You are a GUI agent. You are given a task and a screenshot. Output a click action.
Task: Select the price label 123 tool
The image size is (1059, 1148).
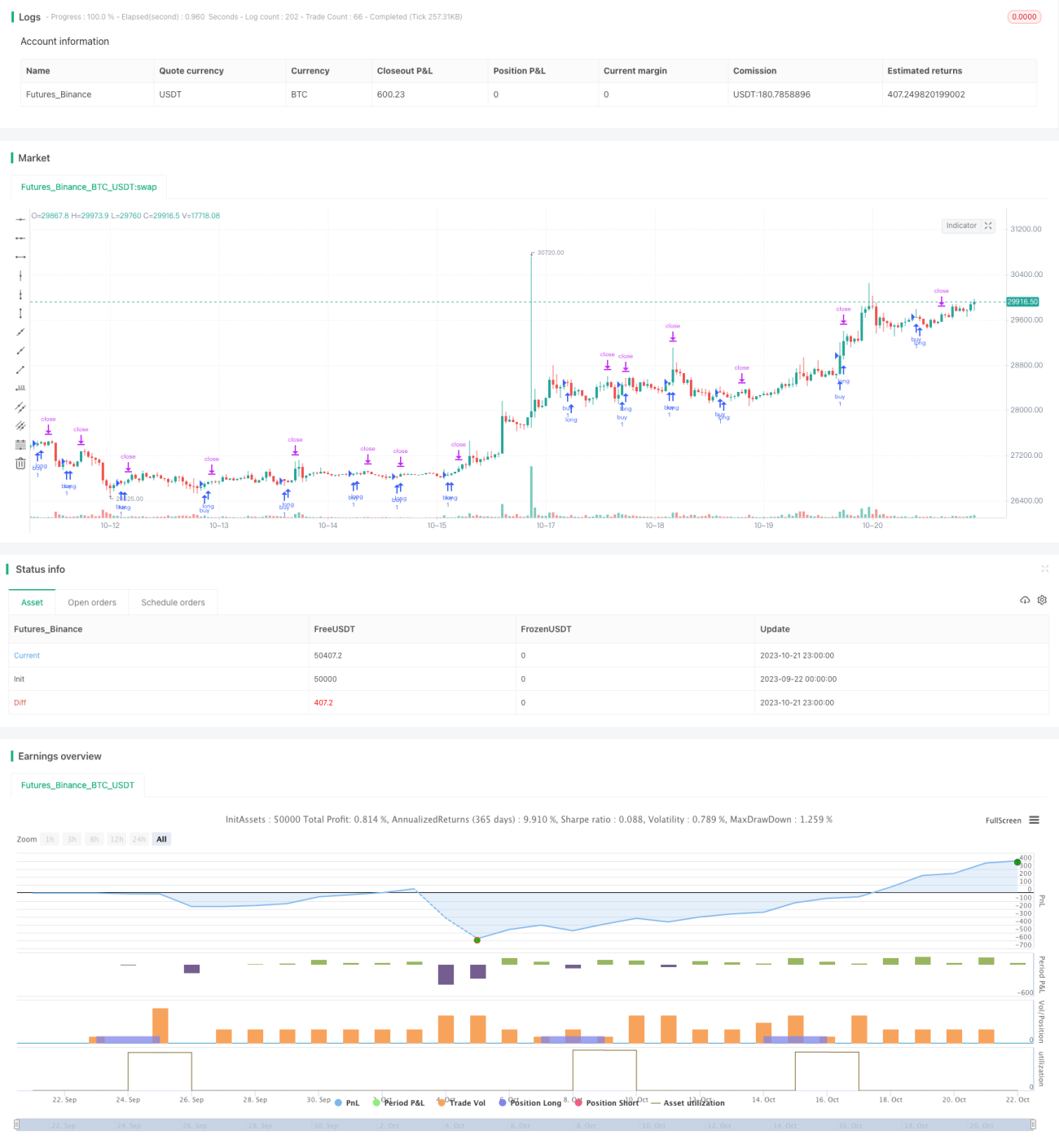(x=20, y=389)
